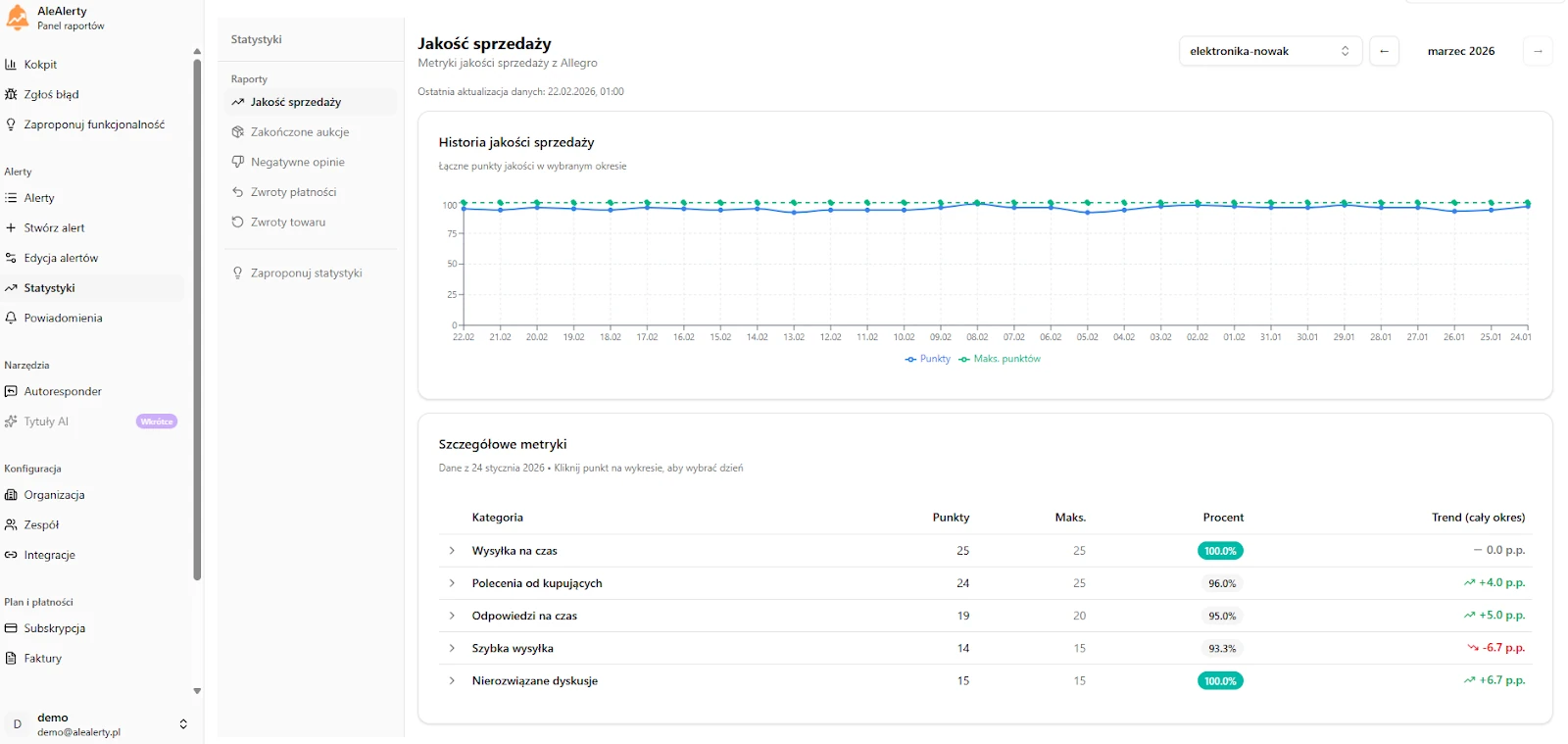Click the chart data point for 08.02
The image size is (1568, 744).
click(x=977, y=203)
